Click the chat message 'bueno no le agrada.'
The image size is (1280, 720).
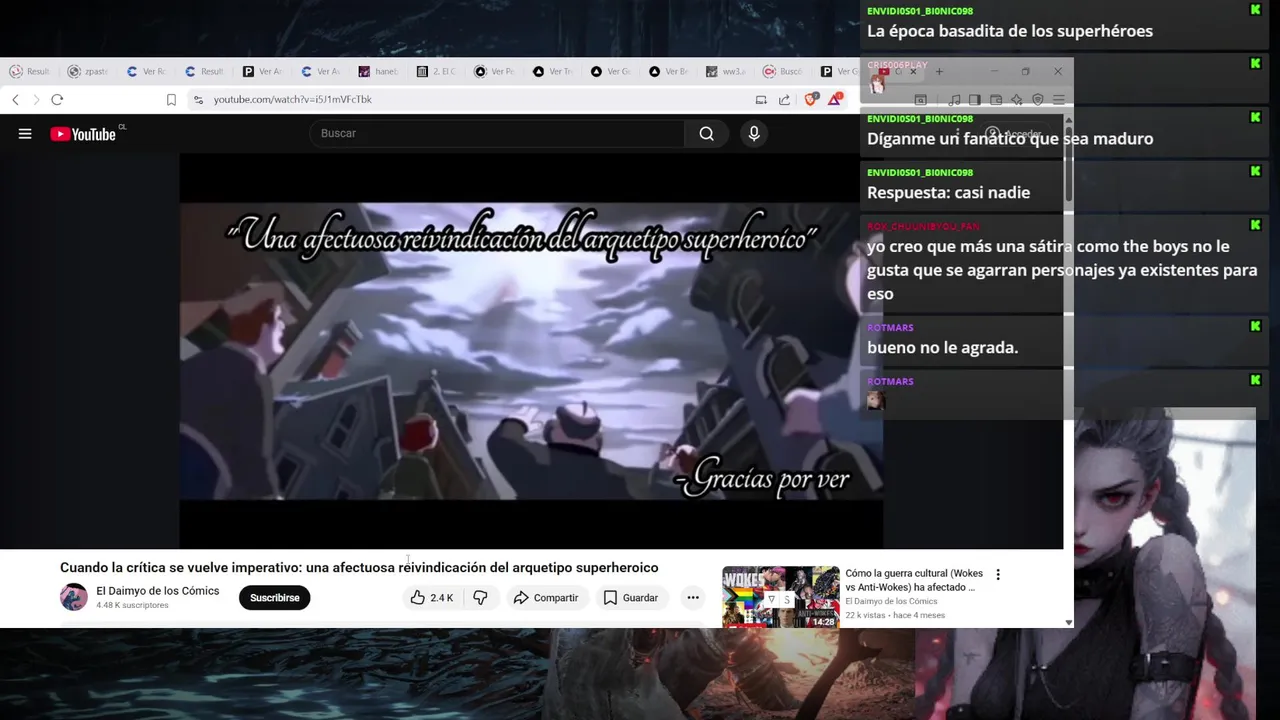(942, 348)
